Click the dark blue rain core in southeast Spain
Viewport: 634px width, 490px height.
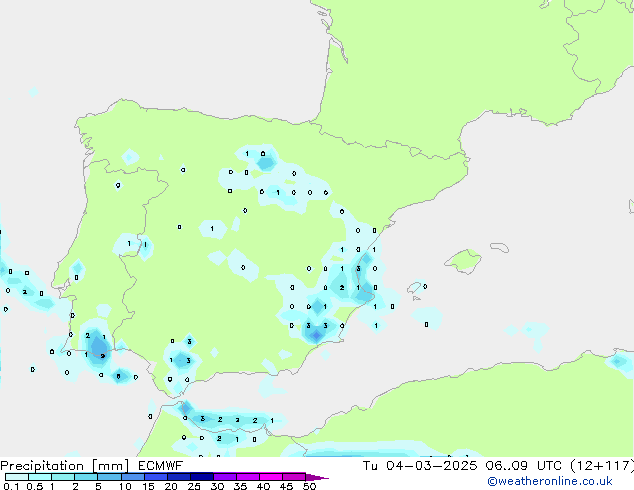pyautogui.click(x=314, y=336)
